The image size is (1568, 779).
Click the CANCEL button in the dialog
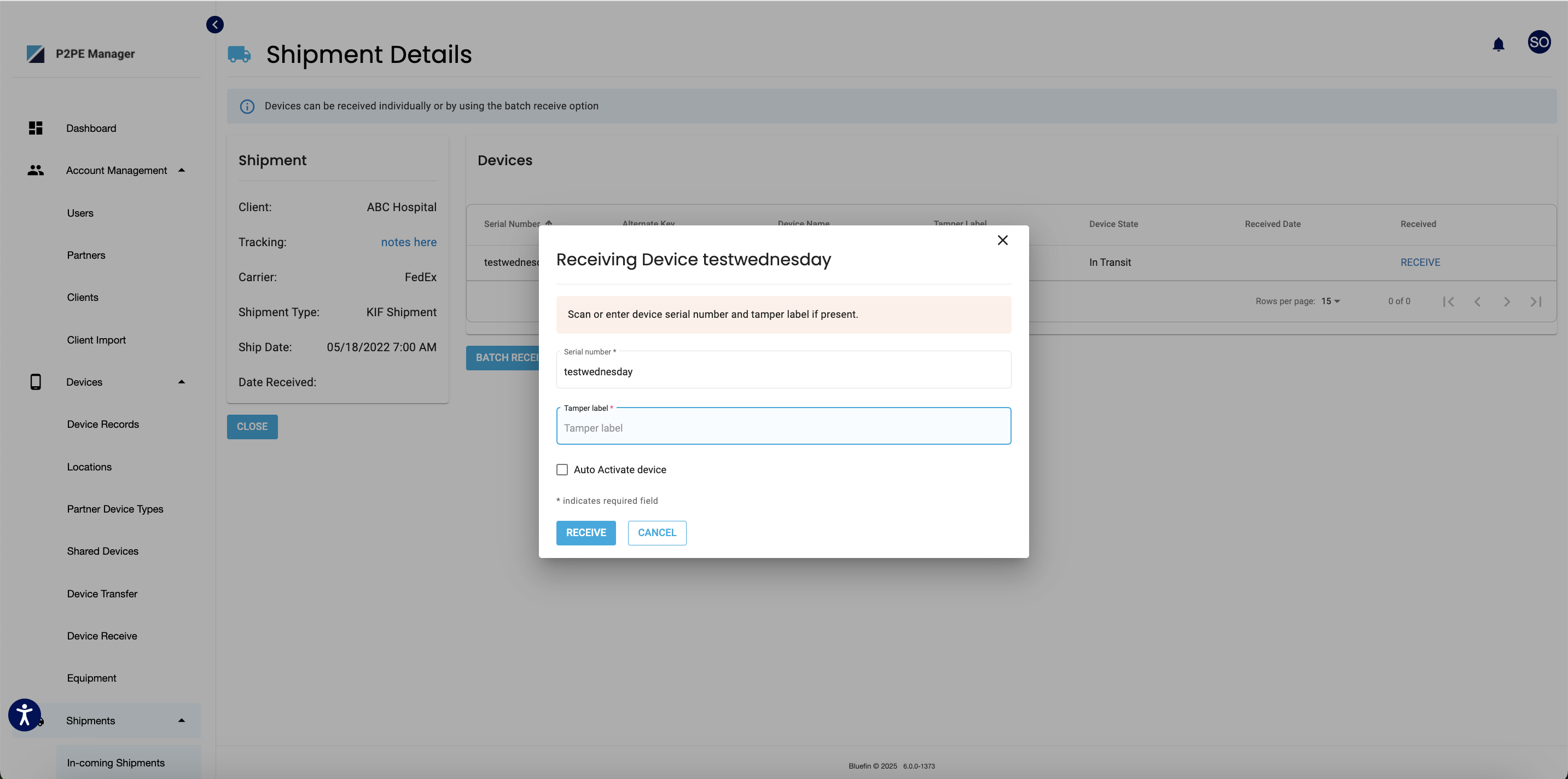[657, 532]
